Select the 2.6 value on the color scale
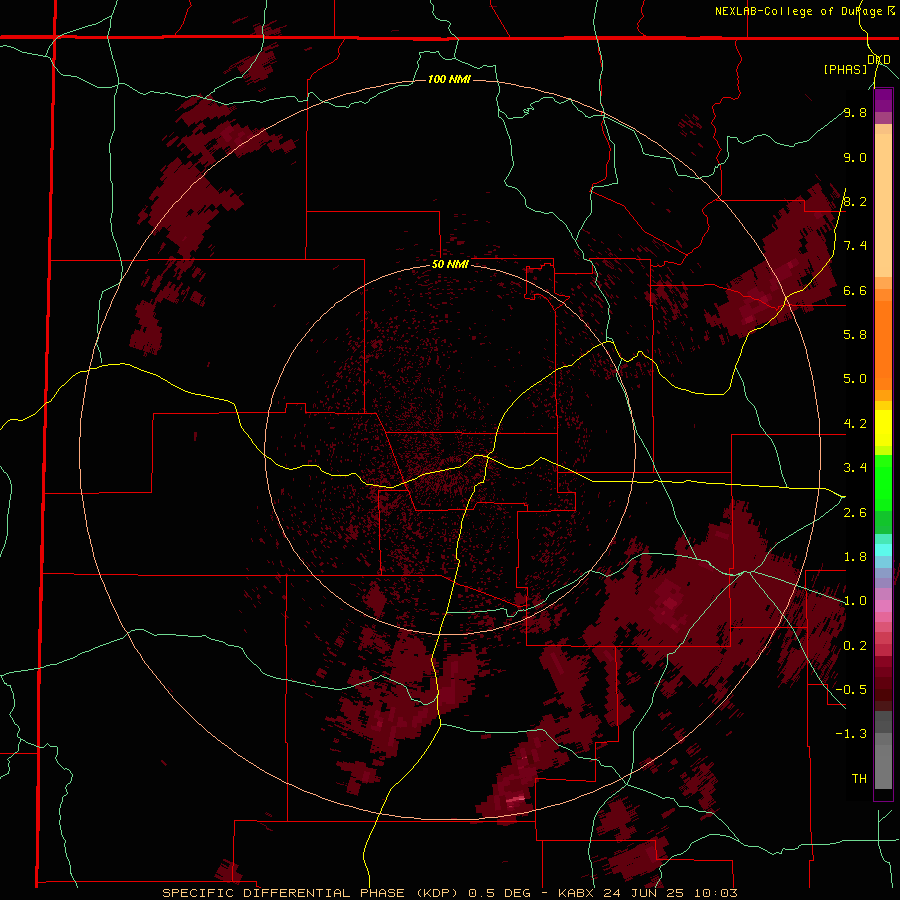Screen dimensions: 900x900 pyautogui.click(x=855, y=512)
